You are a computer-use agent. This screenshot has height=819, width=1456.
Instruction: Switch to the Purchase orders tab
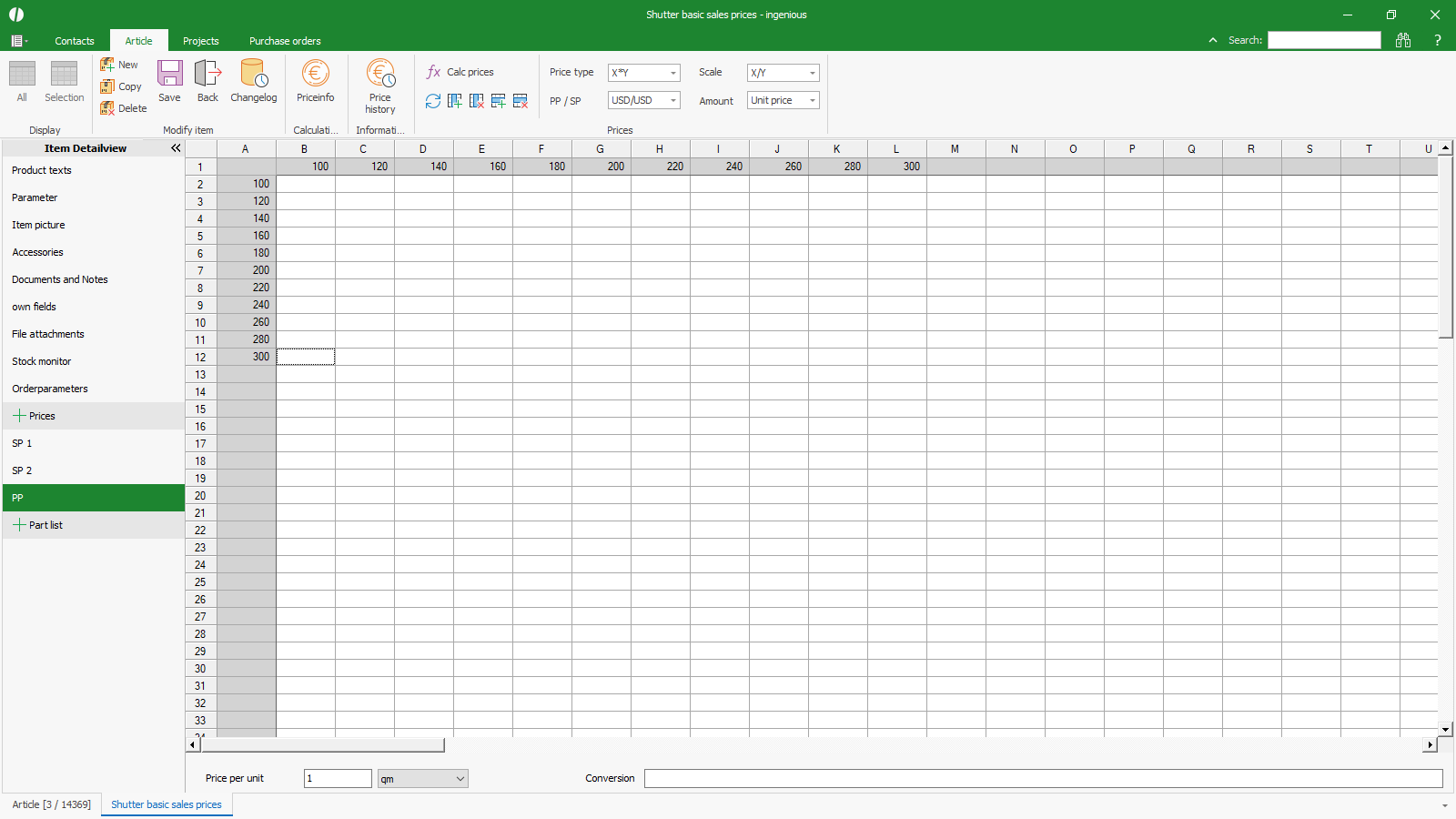point(285,41)
